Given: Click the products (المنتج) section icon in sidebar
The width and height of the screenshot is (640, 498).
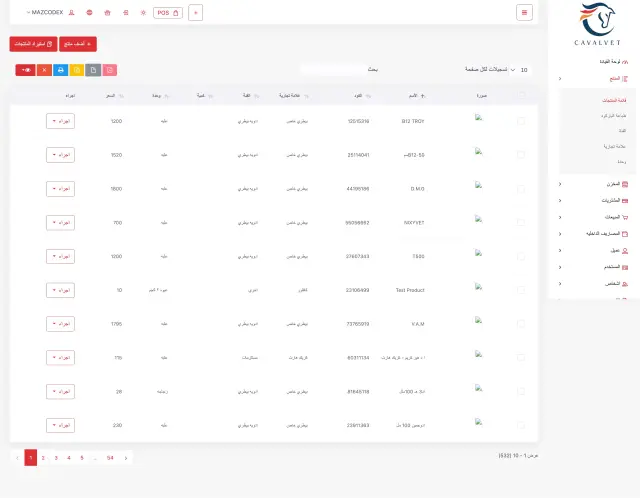Looking at the screenshot, I should coord(624,79).
